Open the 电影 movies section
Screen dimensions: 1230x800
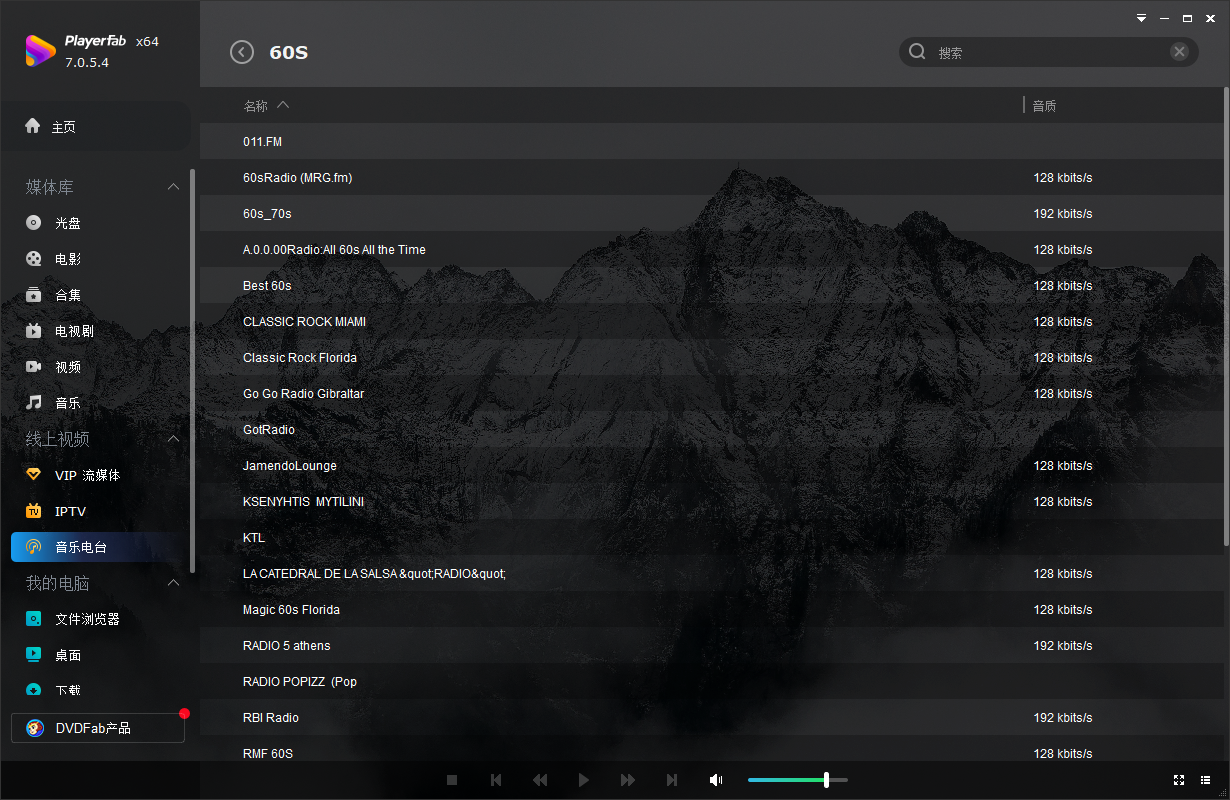click(x=68, y=259)
